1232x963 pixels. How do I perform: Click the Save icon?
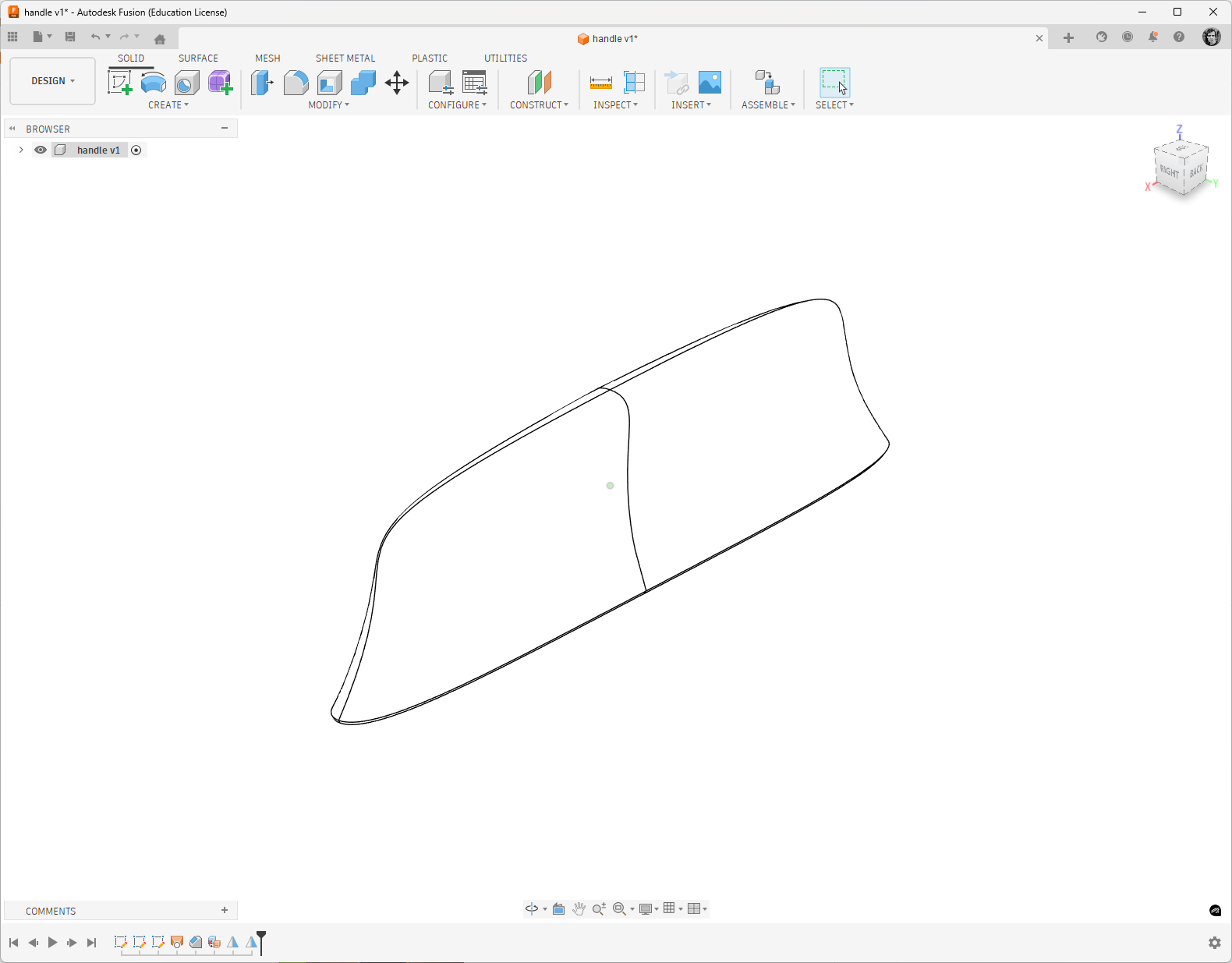tap(70, 37)
